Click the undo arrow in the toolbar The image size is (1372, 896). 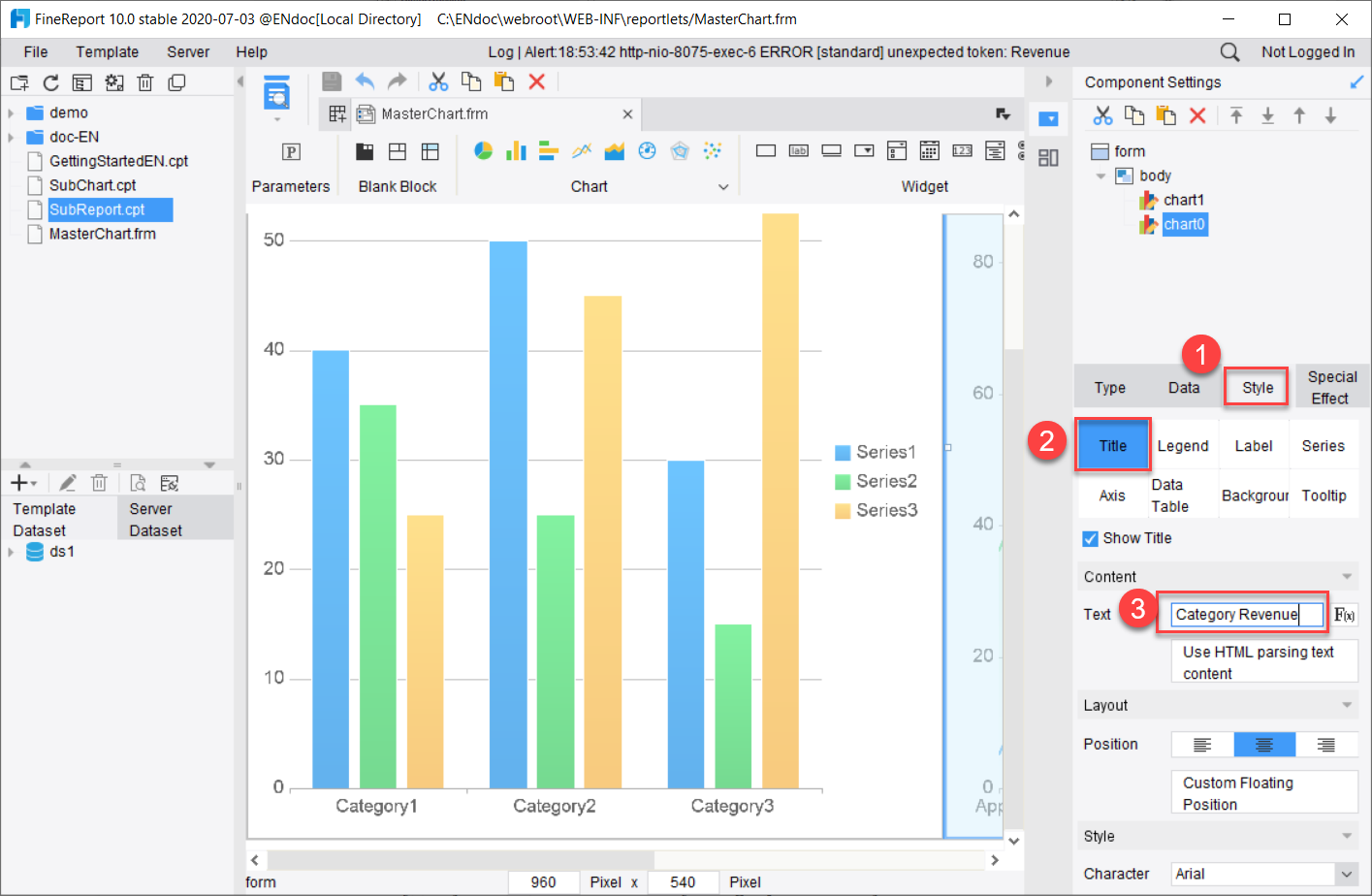click(x=365, y=81)
